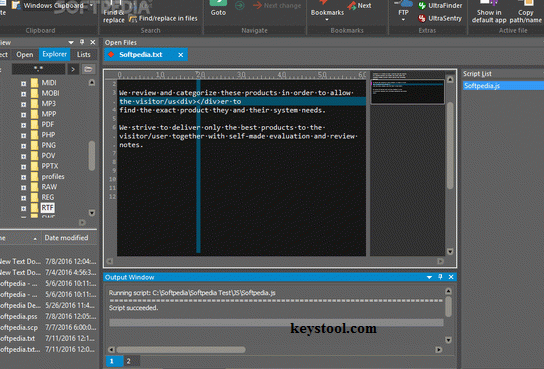Screen dimensions: 544x369
Task: Go to Next bookmark
Action: pyautogui.click(x=359, y=6)
